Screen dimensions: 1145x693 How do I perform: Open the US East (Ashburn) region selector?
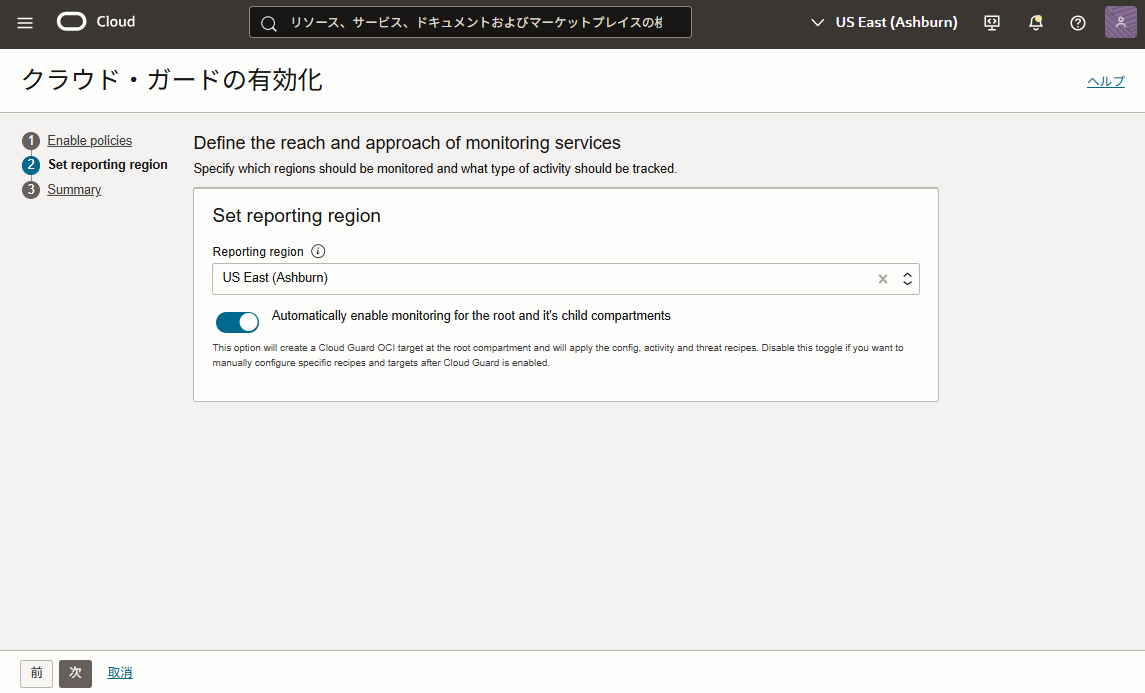[x=884, y=22]
